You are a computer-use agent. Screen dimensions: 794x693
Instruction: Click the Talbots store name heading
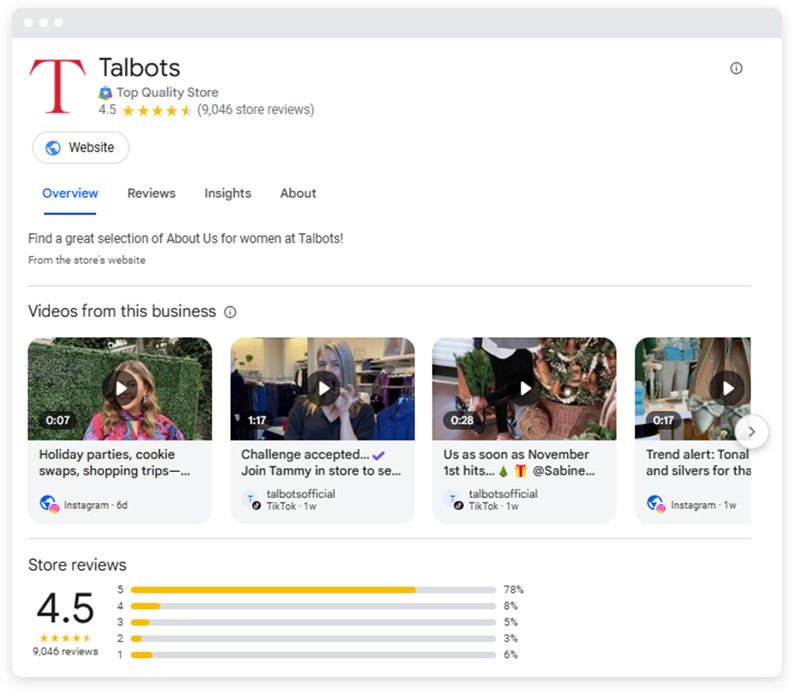click(139, 68)
